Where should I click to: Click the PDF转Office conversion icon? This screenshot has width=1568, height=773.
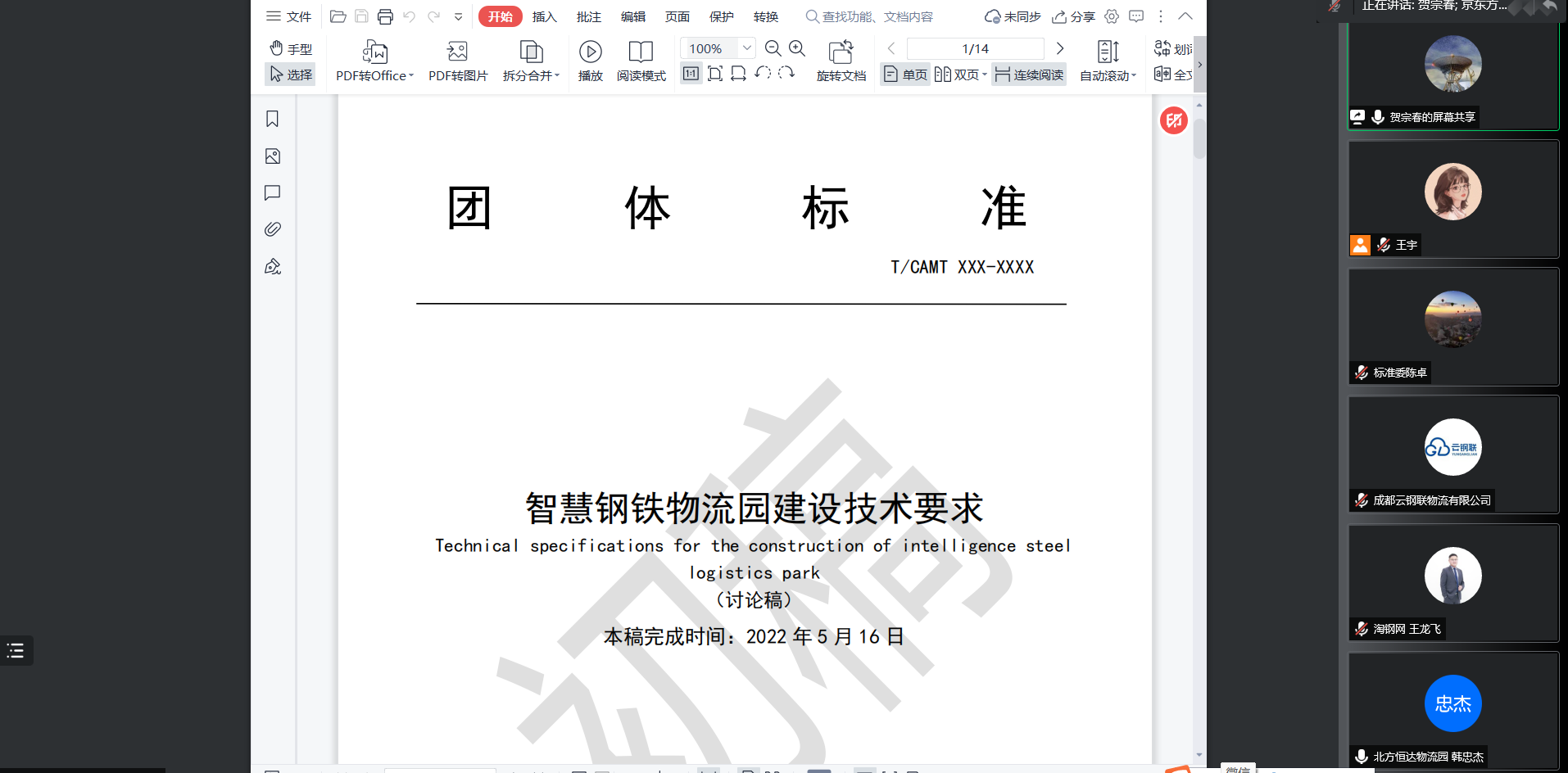pos(374,52)
